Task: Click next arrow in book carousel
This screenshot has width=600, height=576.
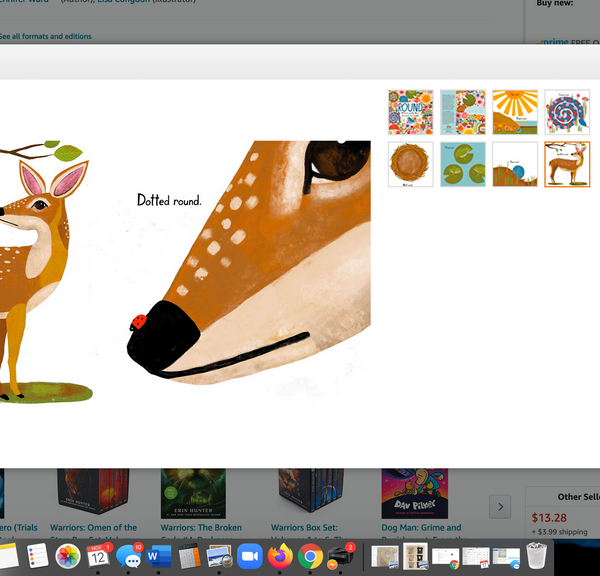Action: [500, 507]
